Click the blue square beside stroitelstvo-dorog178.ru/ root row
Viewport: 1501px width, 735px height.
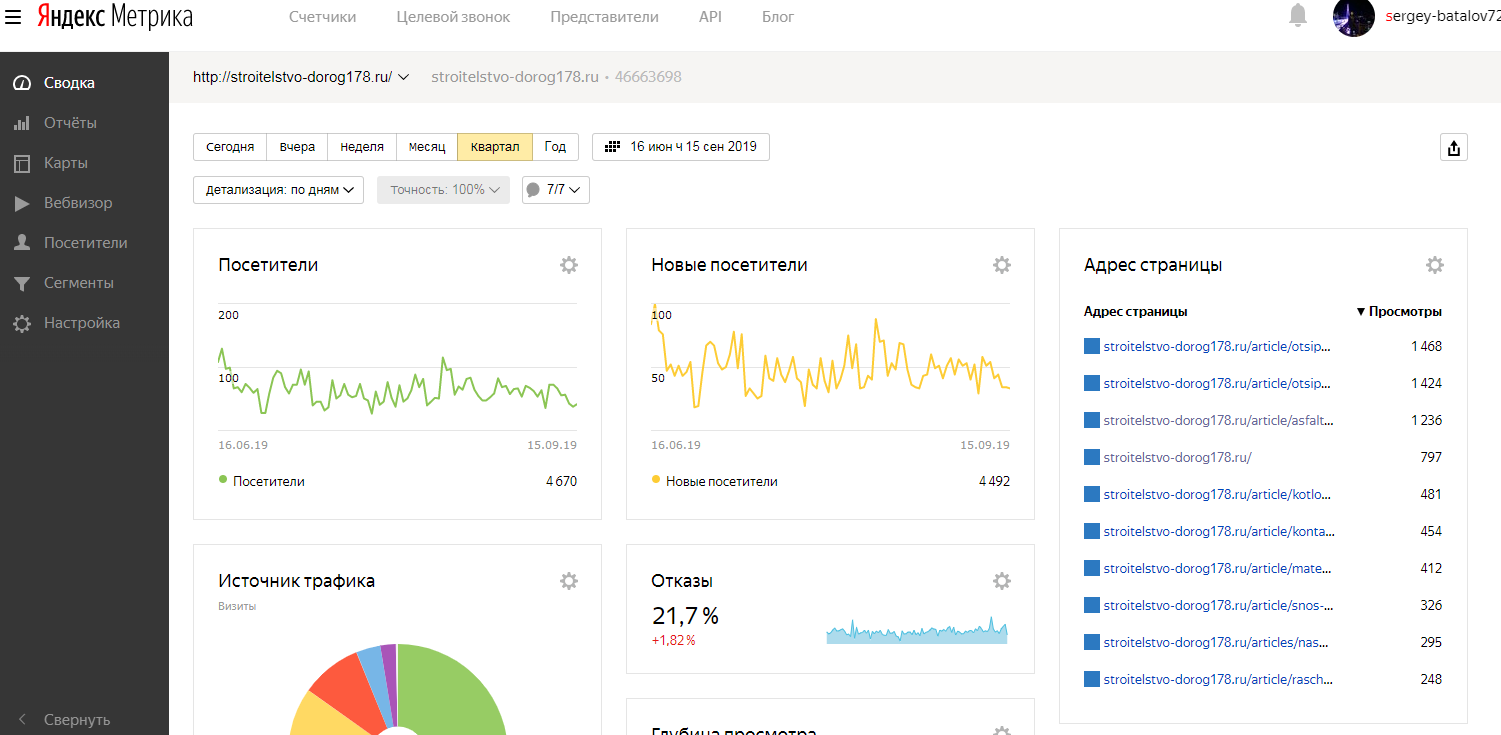pos(1092,457)
